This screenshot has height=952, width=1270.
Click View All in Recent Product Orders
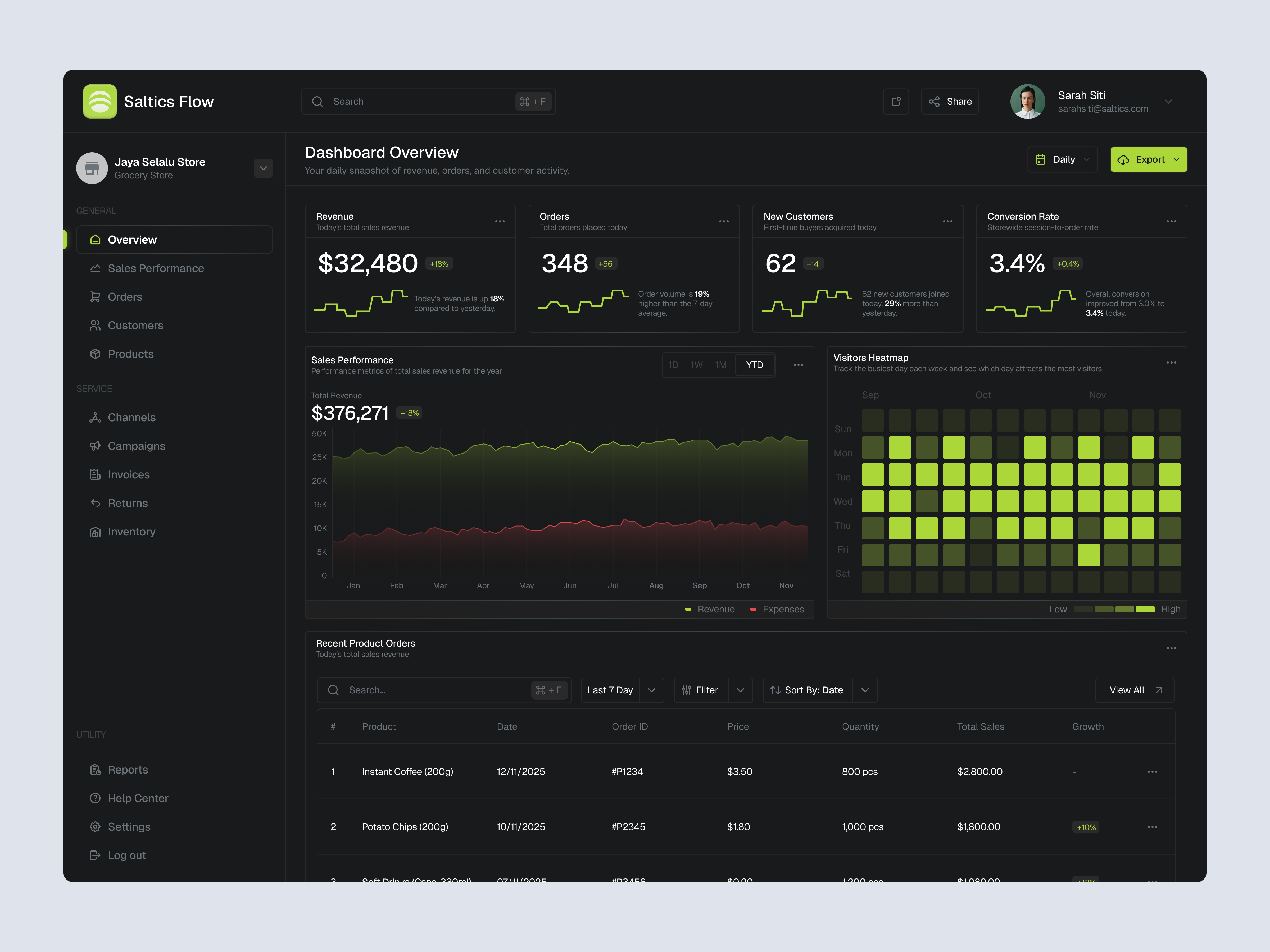[x=1134, y=690]
